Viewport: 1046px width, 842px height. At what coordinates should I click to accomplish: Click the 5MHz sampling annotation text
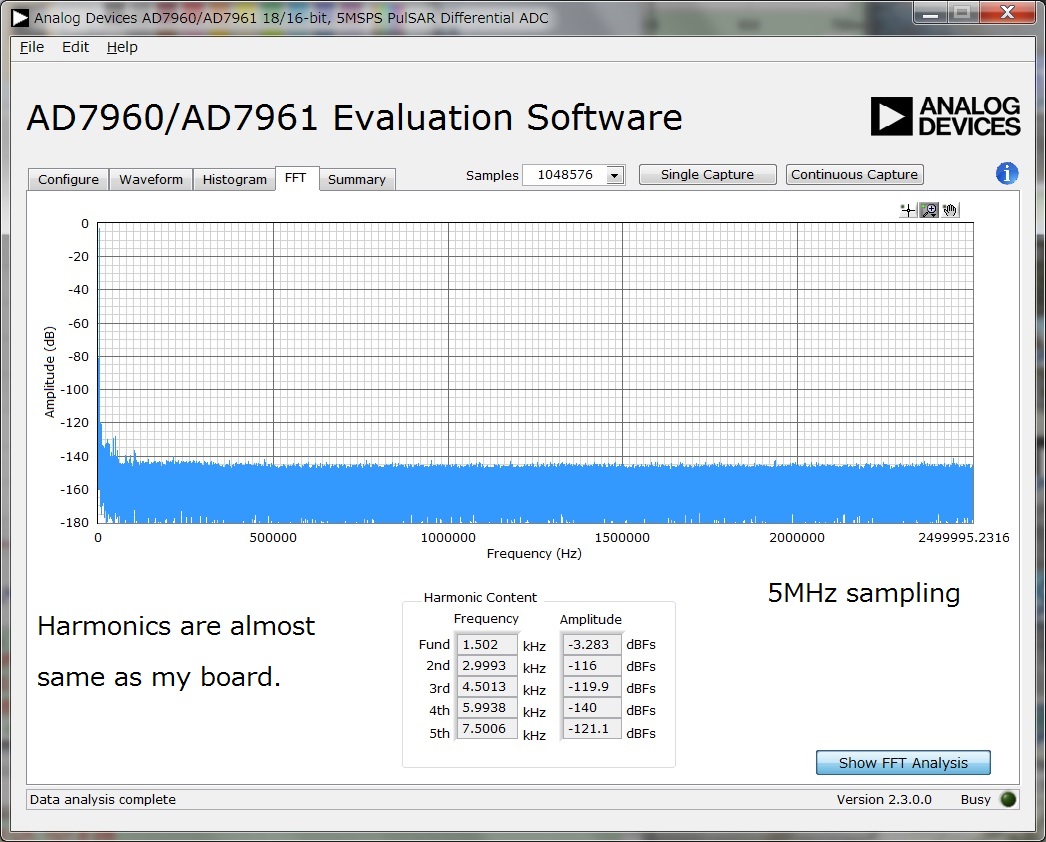(x=864, y=593)
